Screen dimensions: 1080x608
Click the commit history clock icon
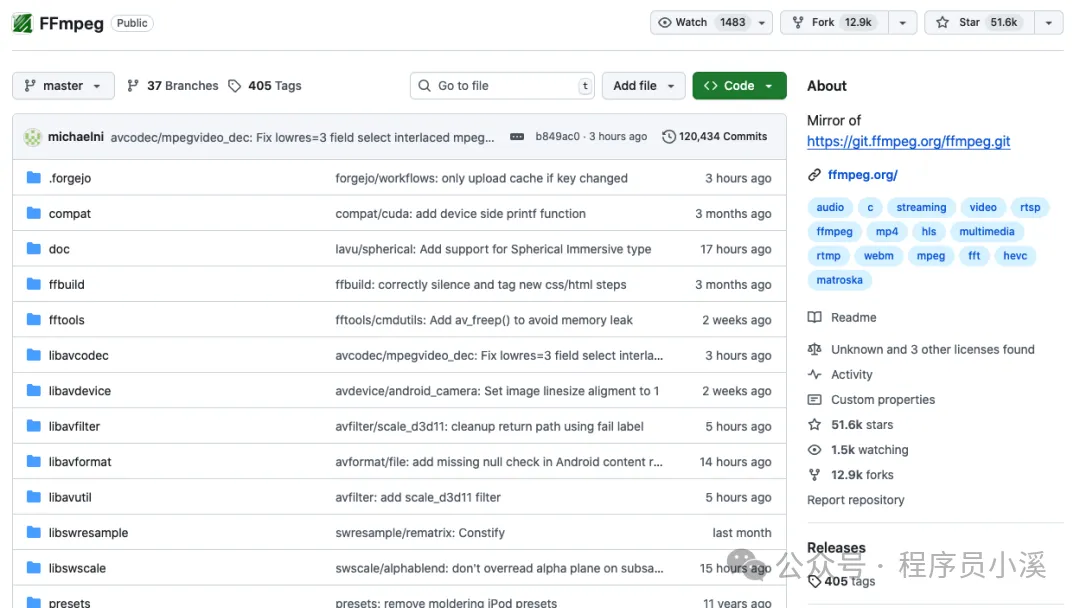tap(669, 136)
